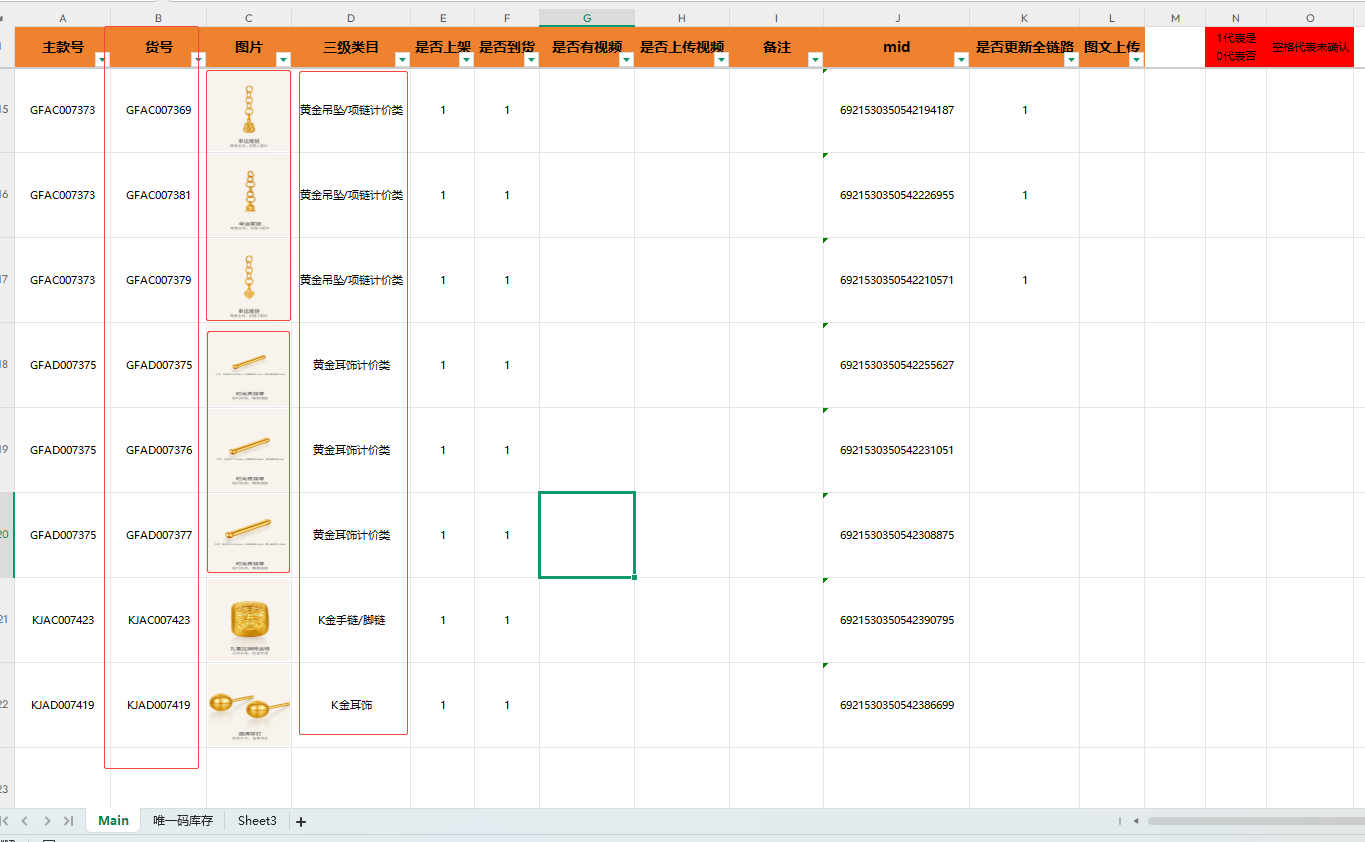Open filter for 是否更新全链路 column
1365x842 pixels.
[x=1071, y=60]
